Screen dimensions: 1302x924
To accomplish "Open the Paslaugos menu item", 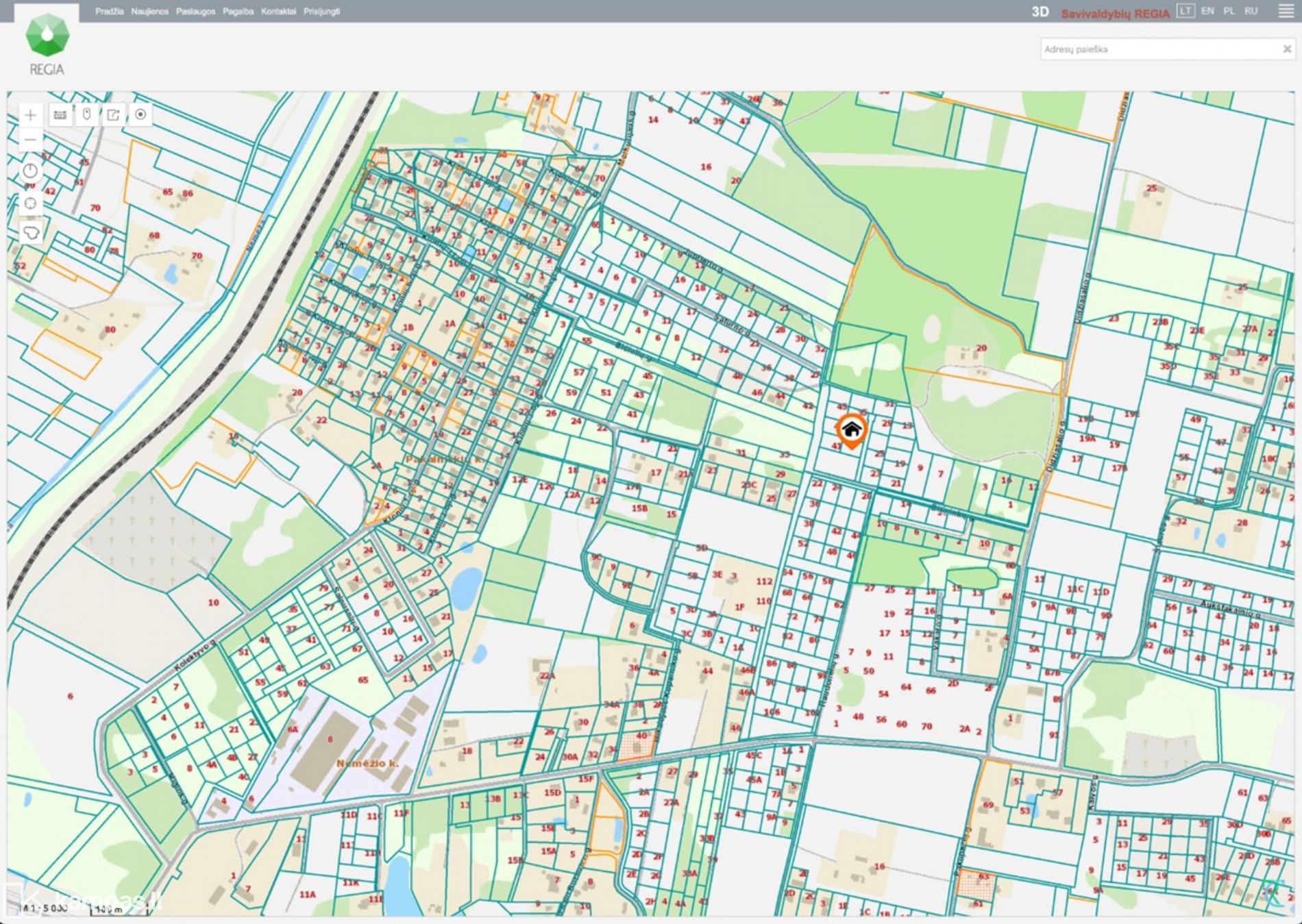I will (195, 12).
